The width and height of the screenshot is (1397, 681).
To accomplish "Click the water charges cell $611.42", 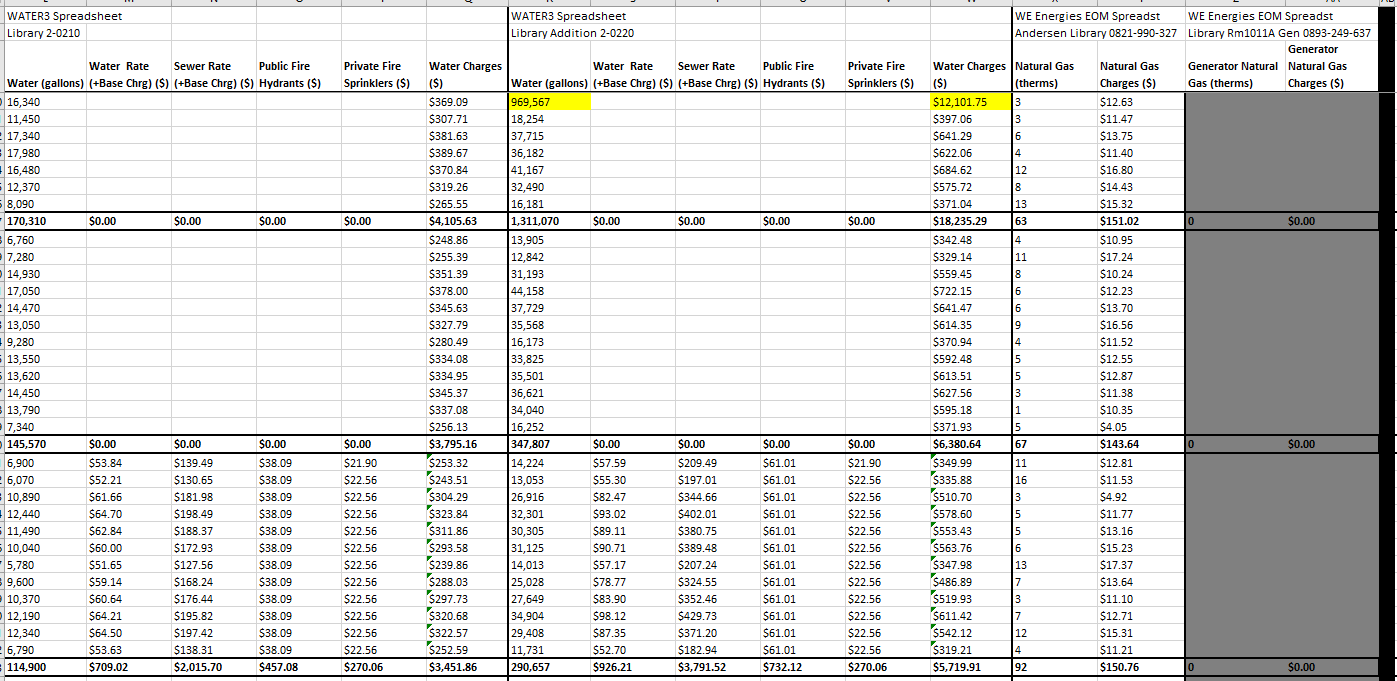I will click(971, 616).
